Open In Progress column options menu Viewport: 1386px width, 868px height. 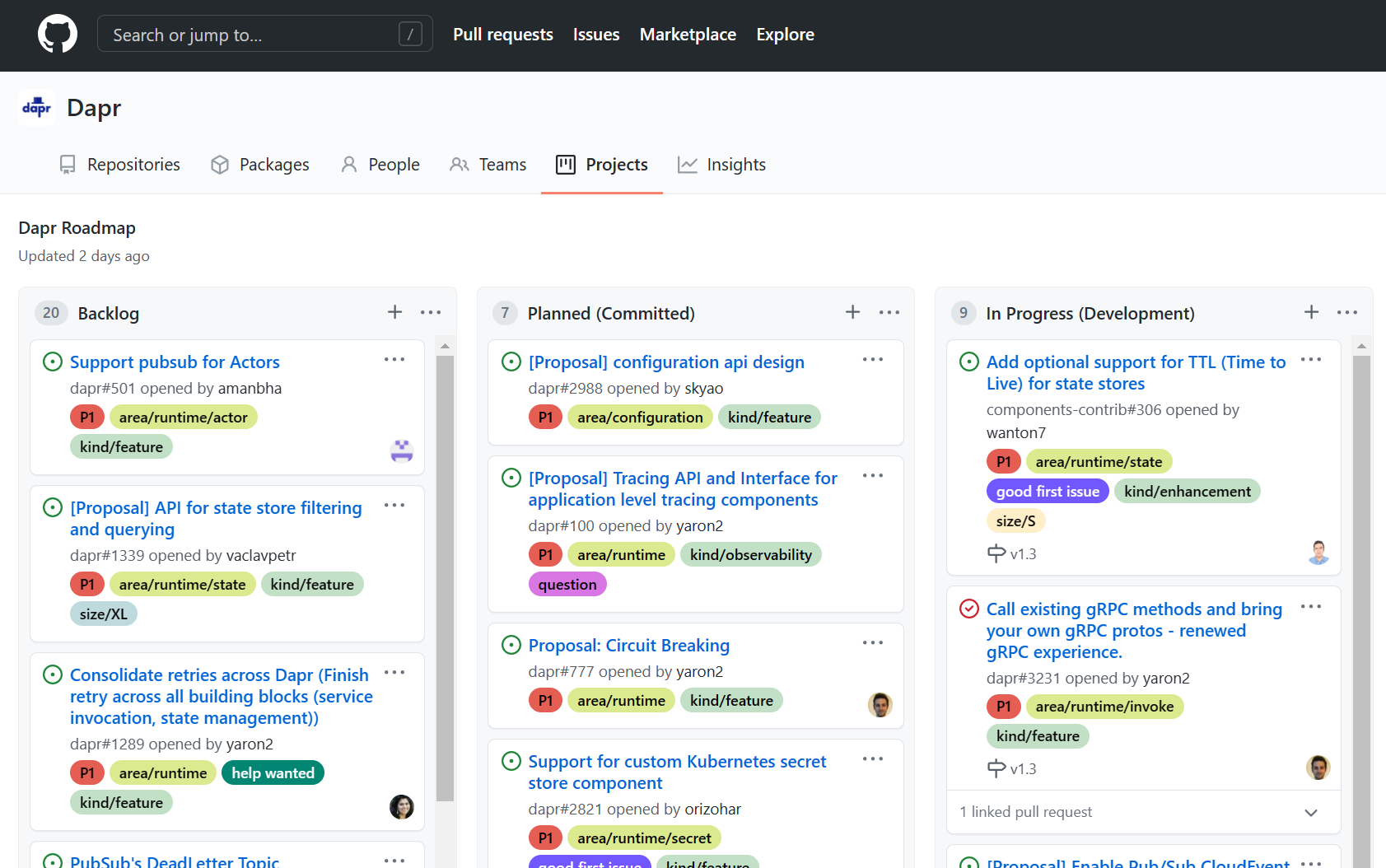[x=1347, y=312]
